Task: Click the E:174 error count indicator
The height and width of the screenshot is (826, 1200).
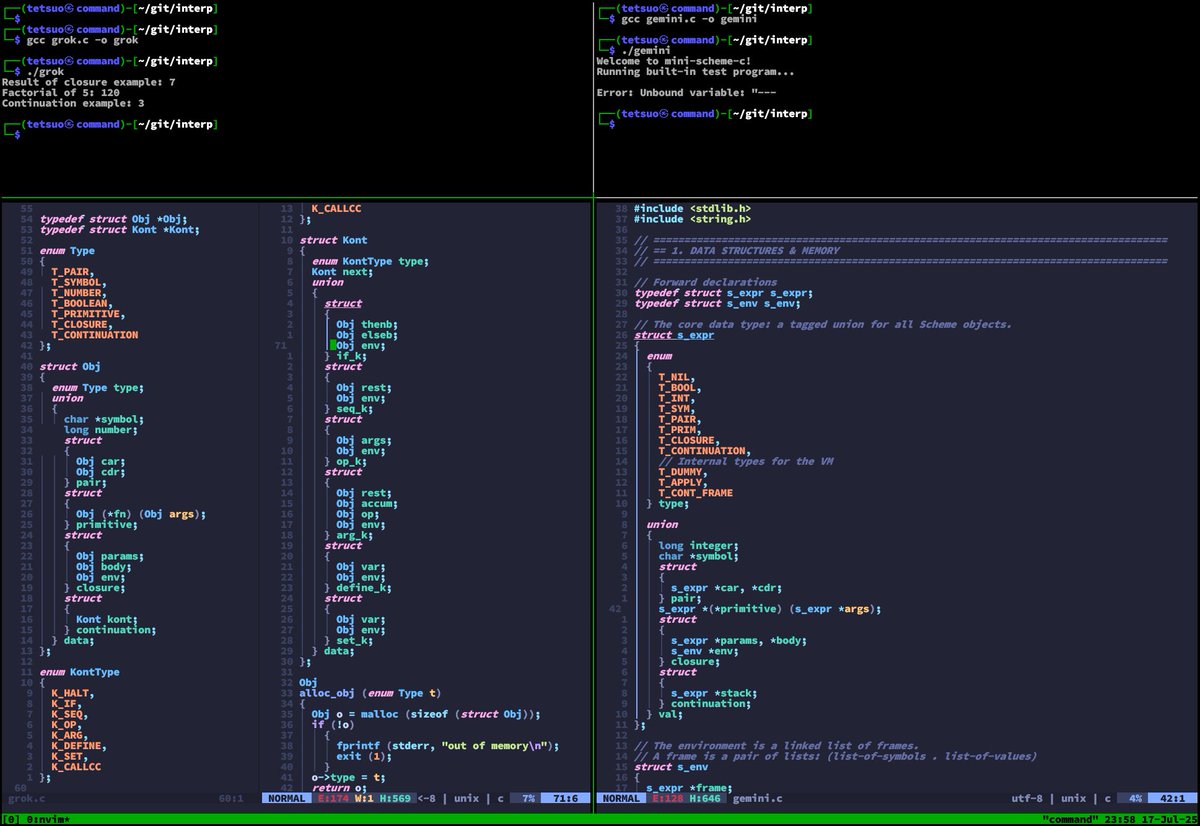Action: pos(332,799)
